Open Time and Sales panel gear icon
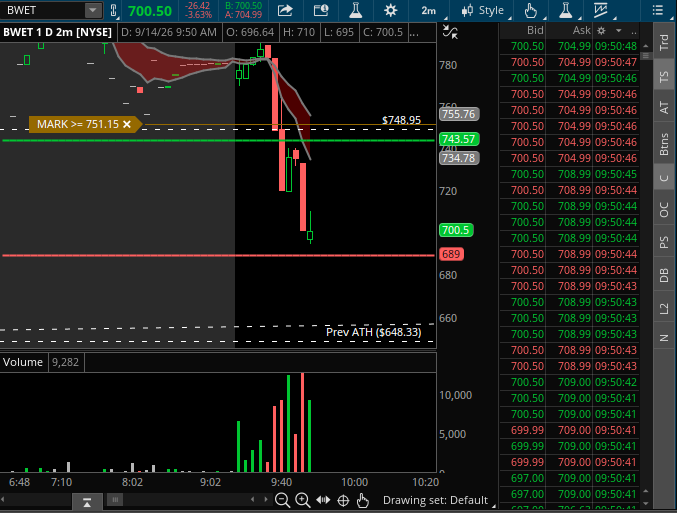This screenshot has height=513, width=677. 601,31
